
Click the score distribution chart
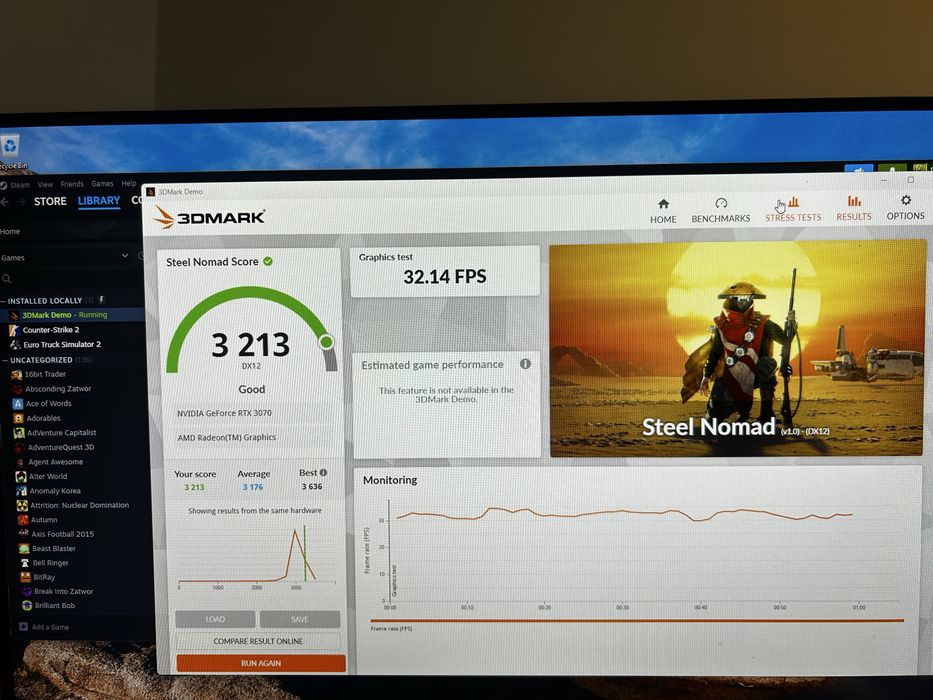pos(256,554)
